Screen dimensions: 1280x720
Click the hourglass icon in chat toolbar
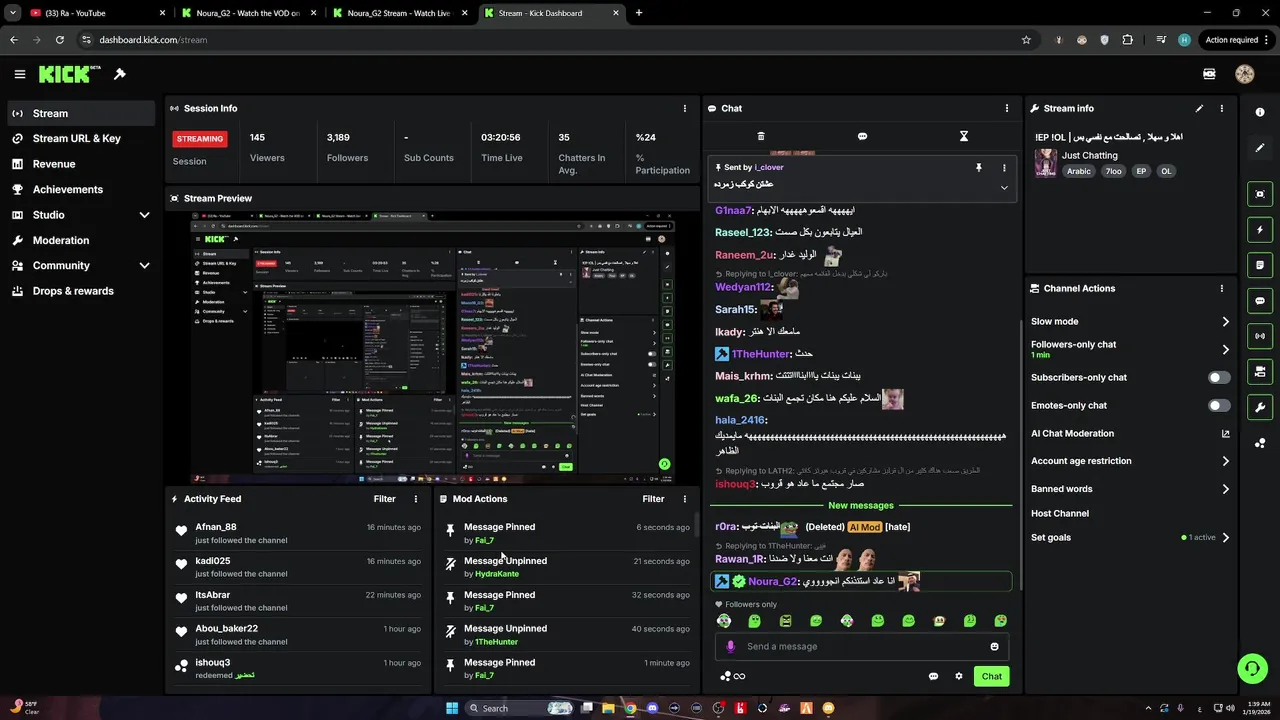[964, 136]
